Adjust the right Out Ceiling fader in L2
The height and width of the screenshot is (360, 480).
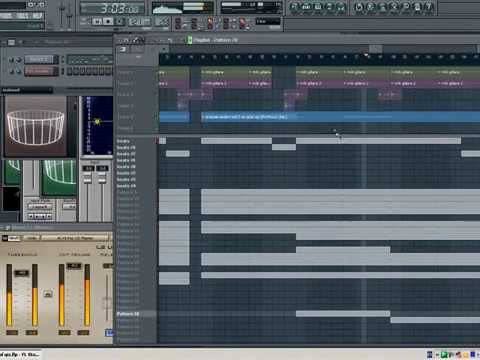pos(87,295)
